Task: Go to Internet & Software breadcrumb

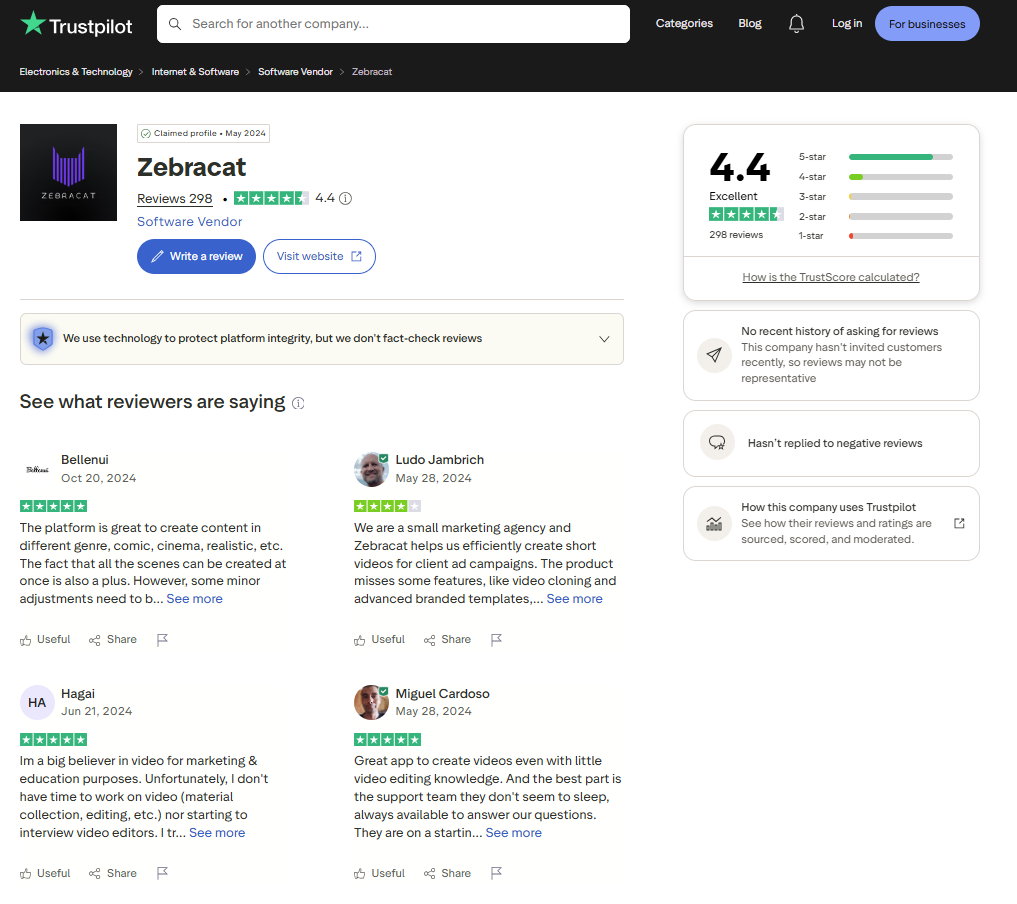Action: pos(195,72)
